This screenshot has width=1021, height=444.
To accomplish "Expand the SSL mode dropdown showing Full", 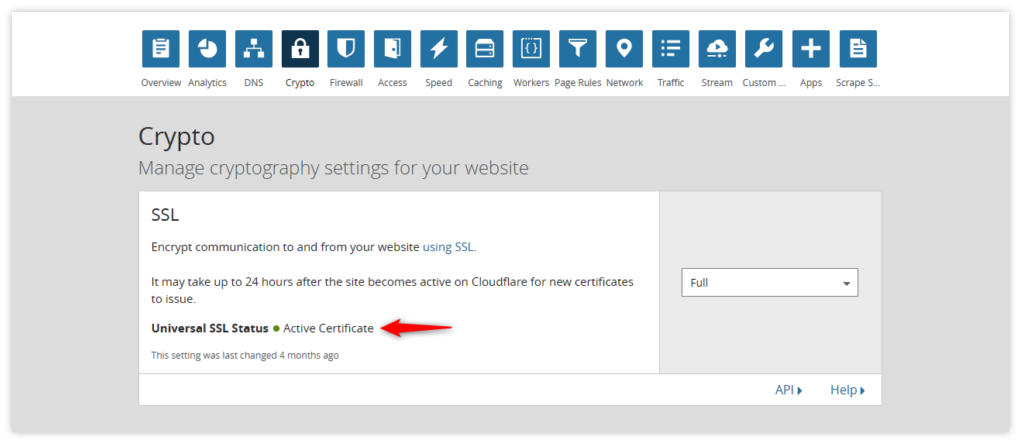I will 770,283.
